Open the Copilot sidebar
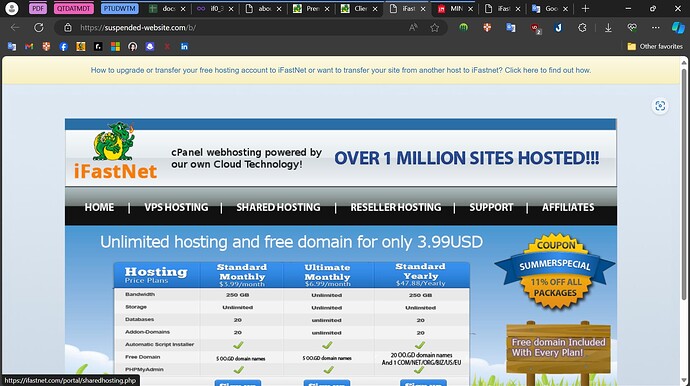 coord(678,27)
